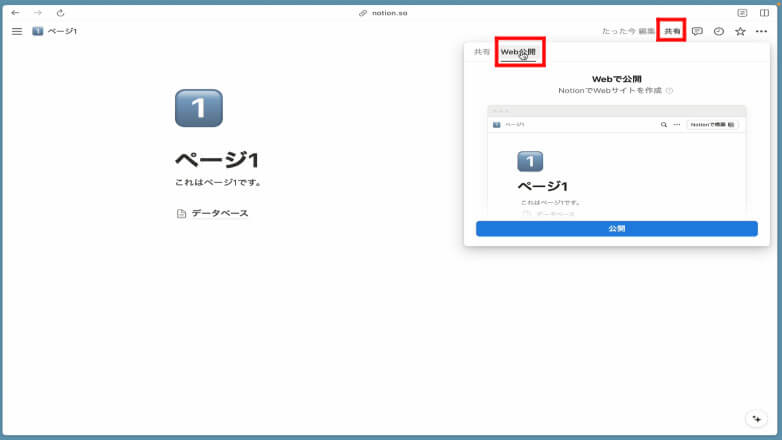Click the たった今 編集 edited status text
782x440 pixels.
[x=628, y=31]
